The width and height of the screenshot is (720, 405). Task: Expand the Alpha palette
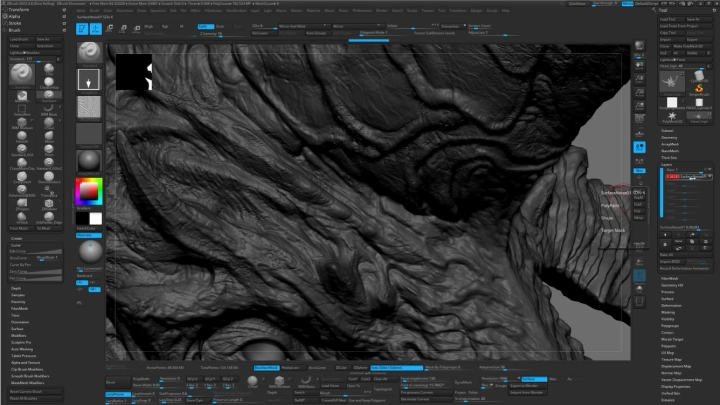click(14, 16)
